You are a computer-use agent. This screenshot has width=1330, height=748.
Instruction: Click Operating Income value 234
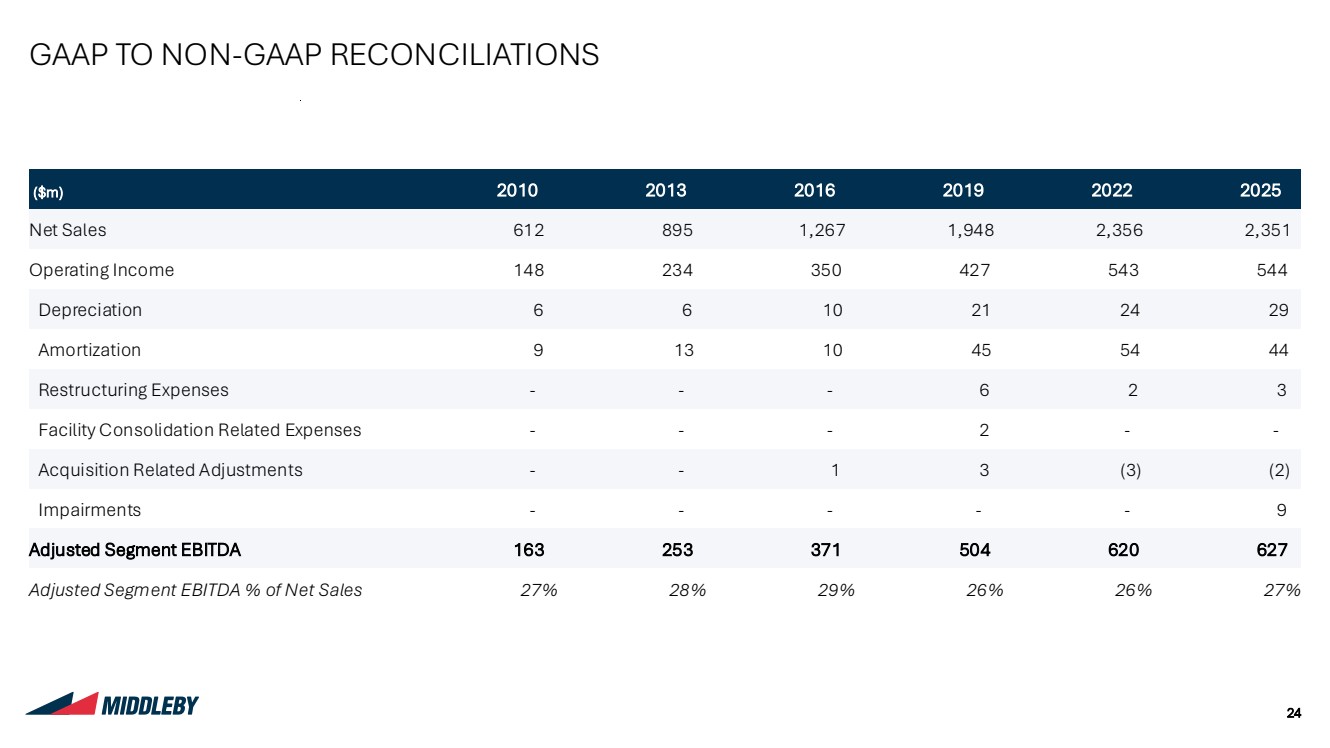(x=677, y=270)
